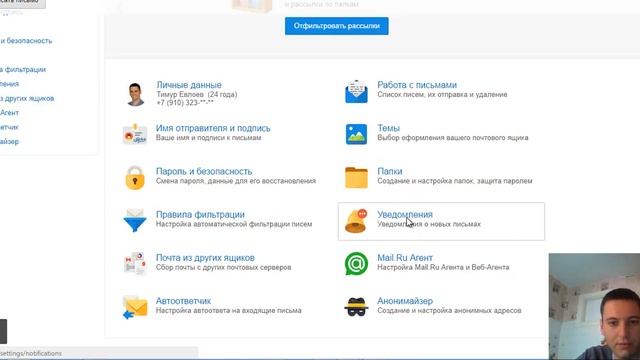Open the Уведомления settings link
The width and height of the screenshot is (640, 360).
(405, 215)
